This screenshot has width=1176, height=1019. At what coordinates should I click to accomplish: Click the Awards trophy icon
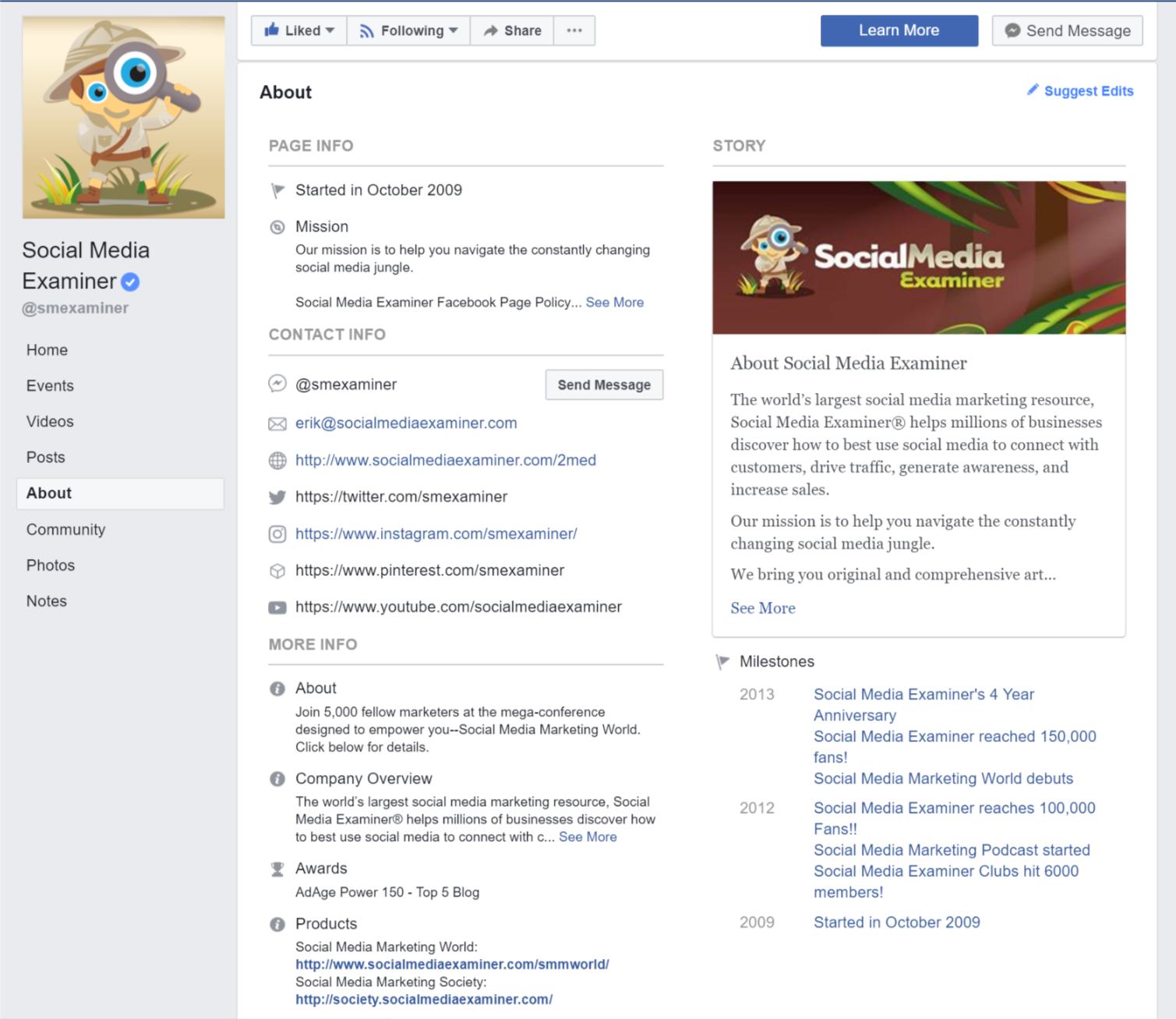[277, 869]
